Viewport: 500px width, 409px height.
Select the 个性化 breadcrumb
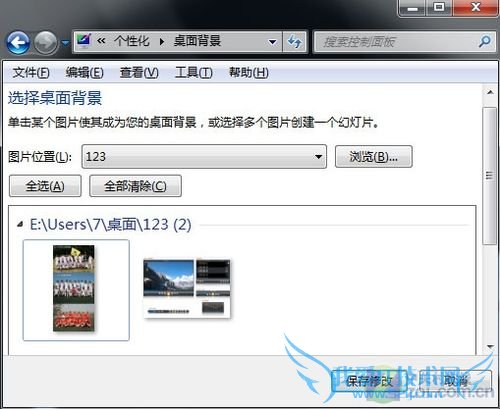tap(131, 41)
